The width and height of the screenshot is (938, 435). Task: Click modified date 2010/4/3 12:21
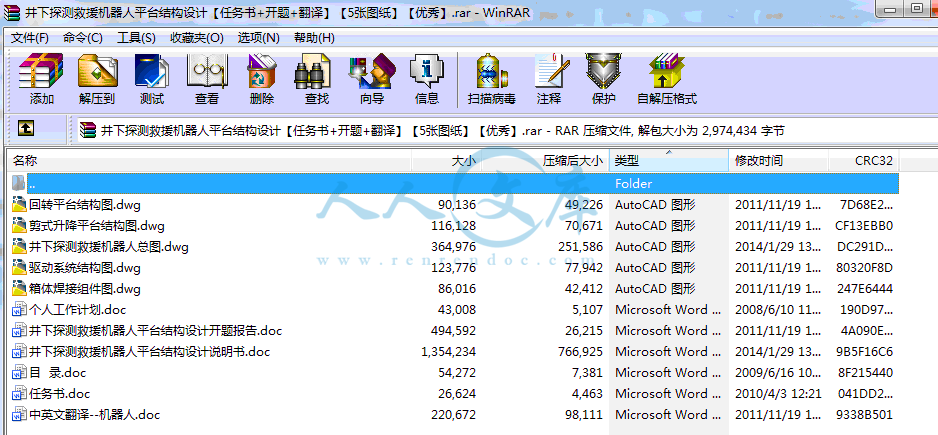[x=778, y=394]
